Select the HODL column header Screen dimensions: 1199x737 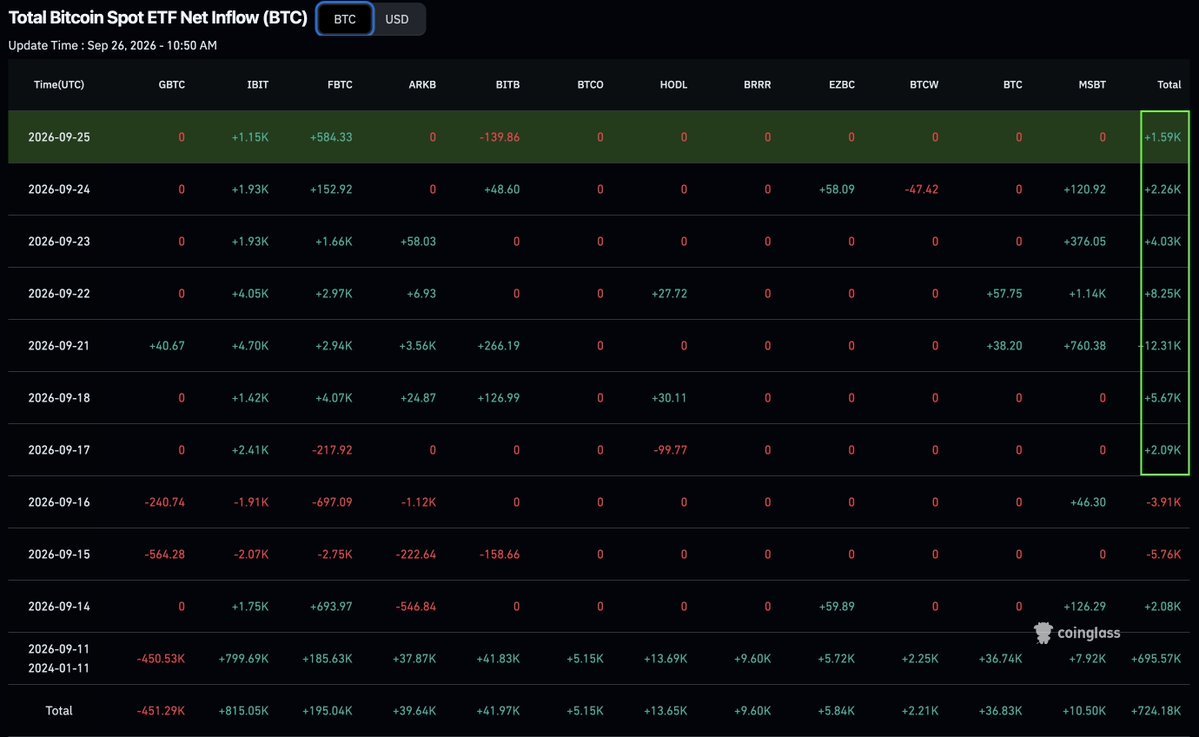pos(674,85)
